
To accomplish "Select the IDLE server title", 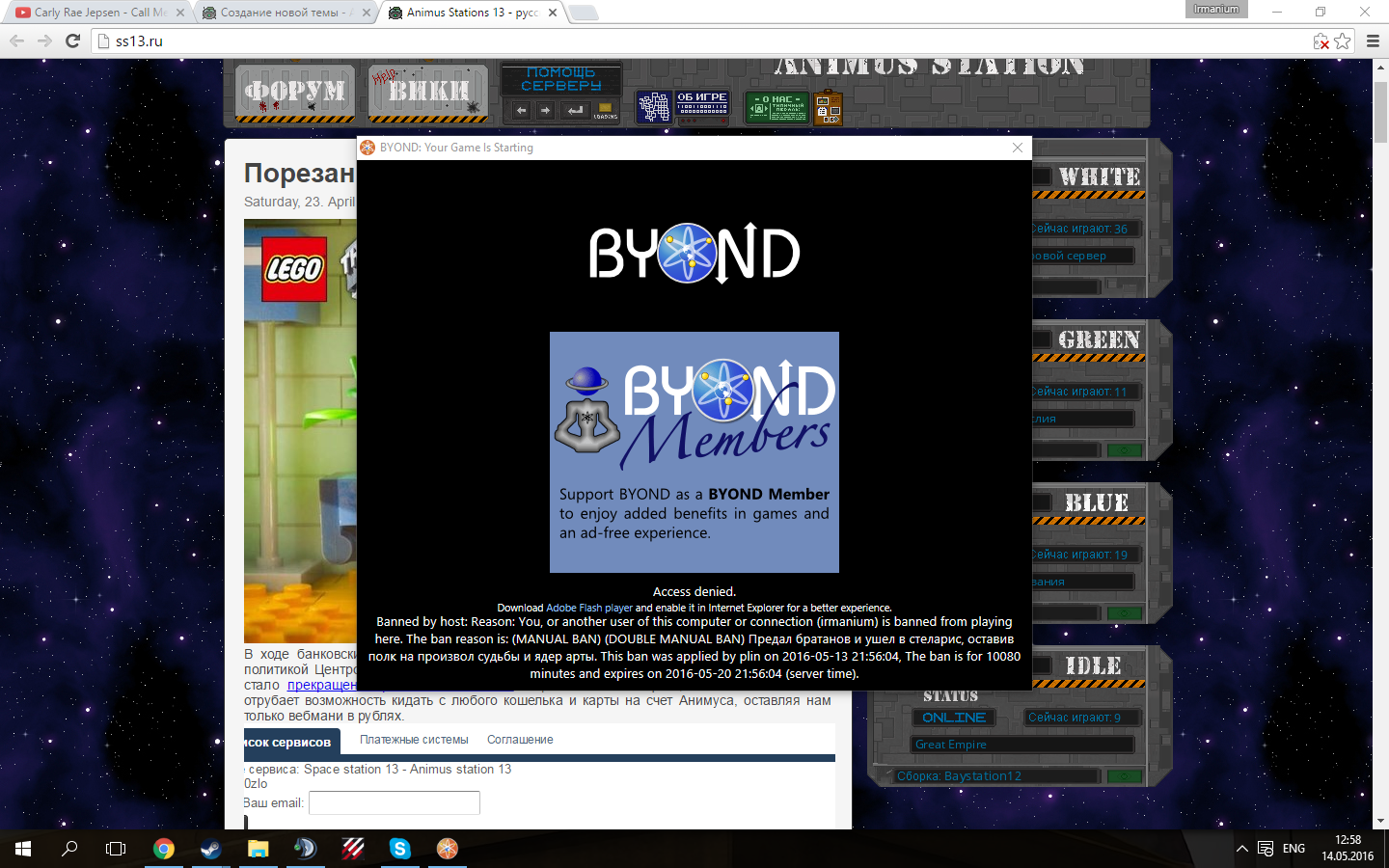I will click(x=1094, y=665).
